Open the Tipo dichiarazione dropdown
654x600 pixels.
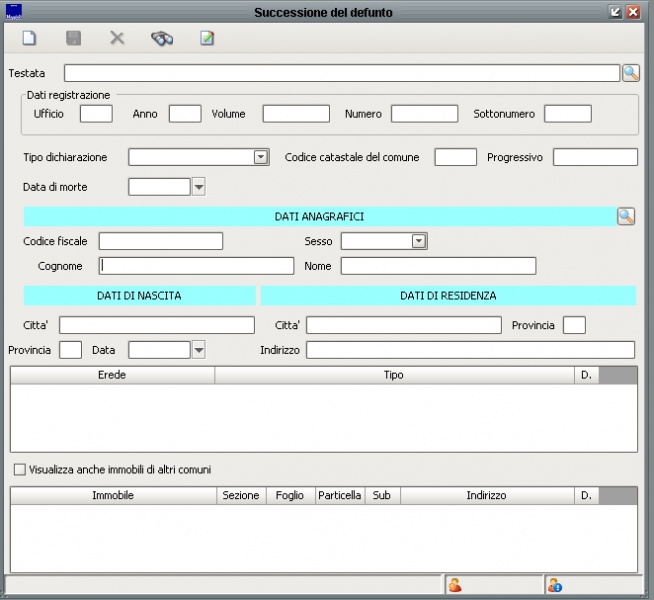(261, 157)
